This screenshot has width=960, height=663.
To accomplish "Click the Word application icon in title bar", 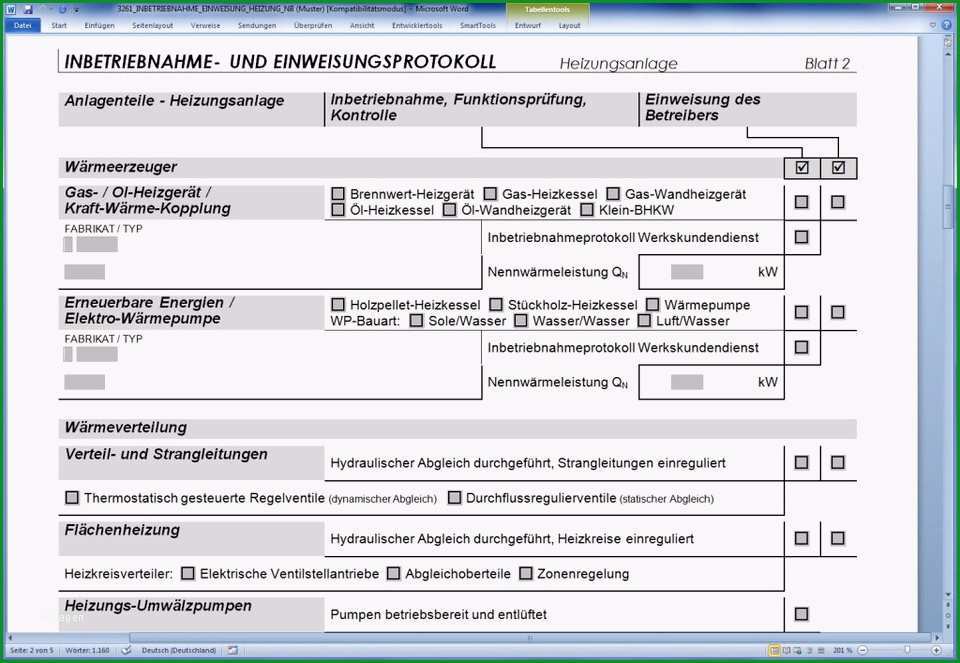I will click(x=11, y=9).
